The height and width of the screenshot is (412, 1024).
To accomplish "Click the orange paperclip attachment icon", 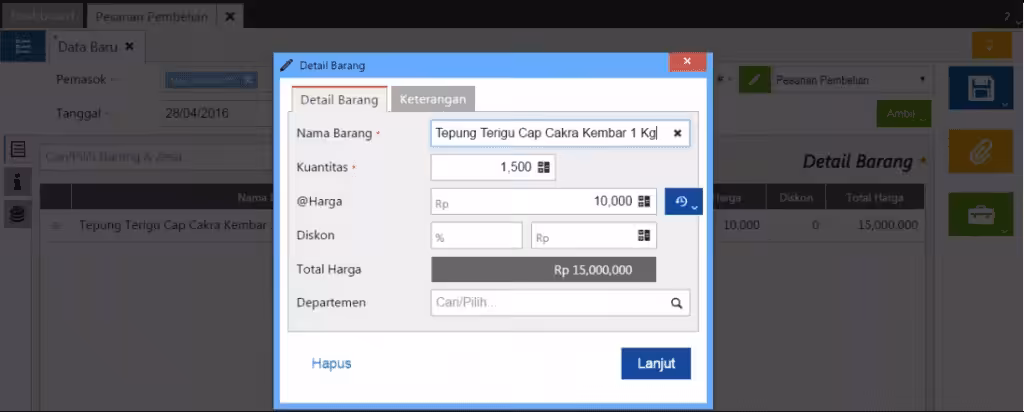I will tap(980, 151).
